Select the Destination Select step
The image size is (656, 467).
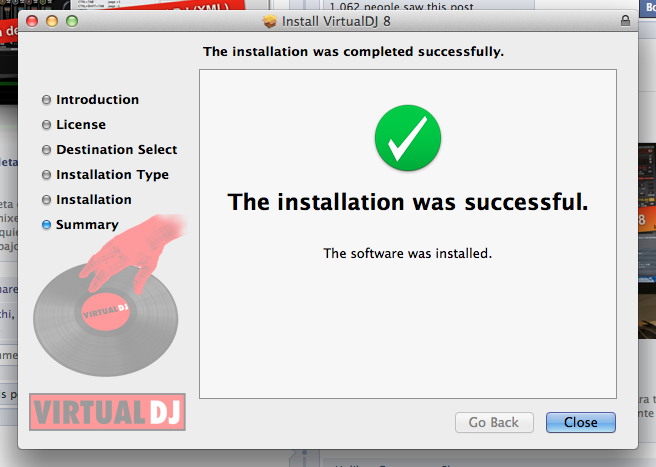click(117, 149)
